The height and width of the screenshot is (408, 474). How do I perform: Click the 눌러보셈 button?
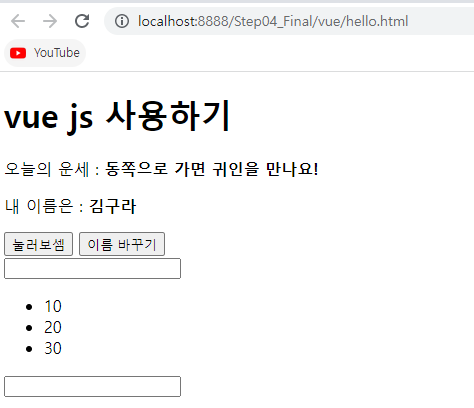38,244
